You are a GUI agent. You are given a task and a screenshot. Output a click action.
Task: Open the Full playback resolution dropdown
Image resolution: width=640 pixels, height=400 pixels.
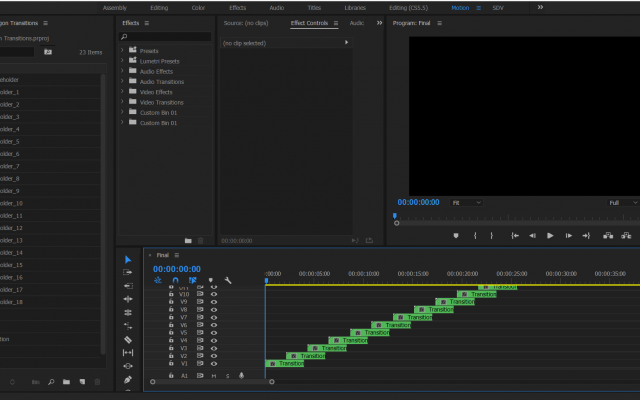[x=623, y=203]
